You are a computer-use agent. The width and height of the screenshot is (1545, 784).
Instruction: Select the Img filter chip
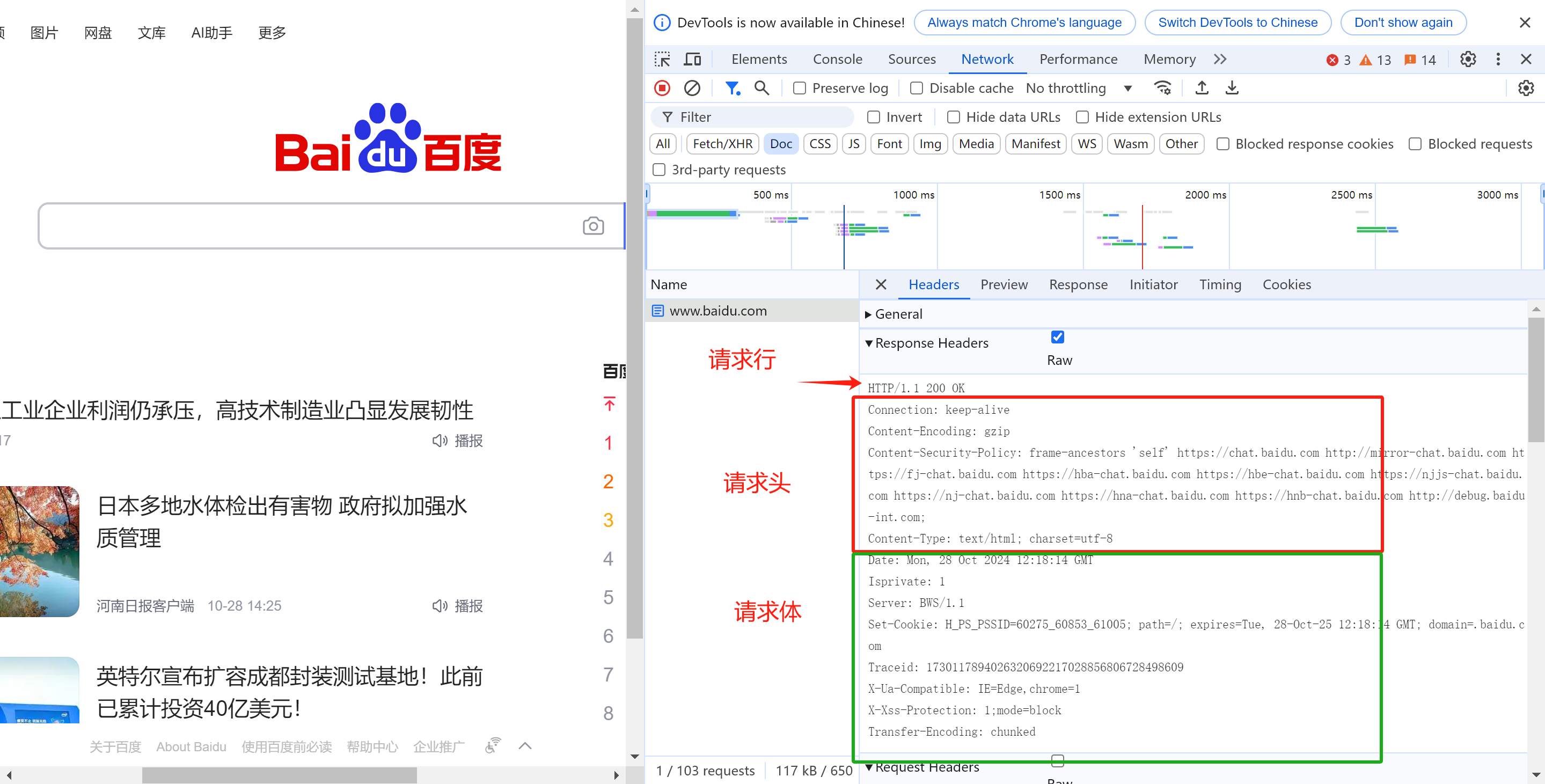tap(930, 144)
